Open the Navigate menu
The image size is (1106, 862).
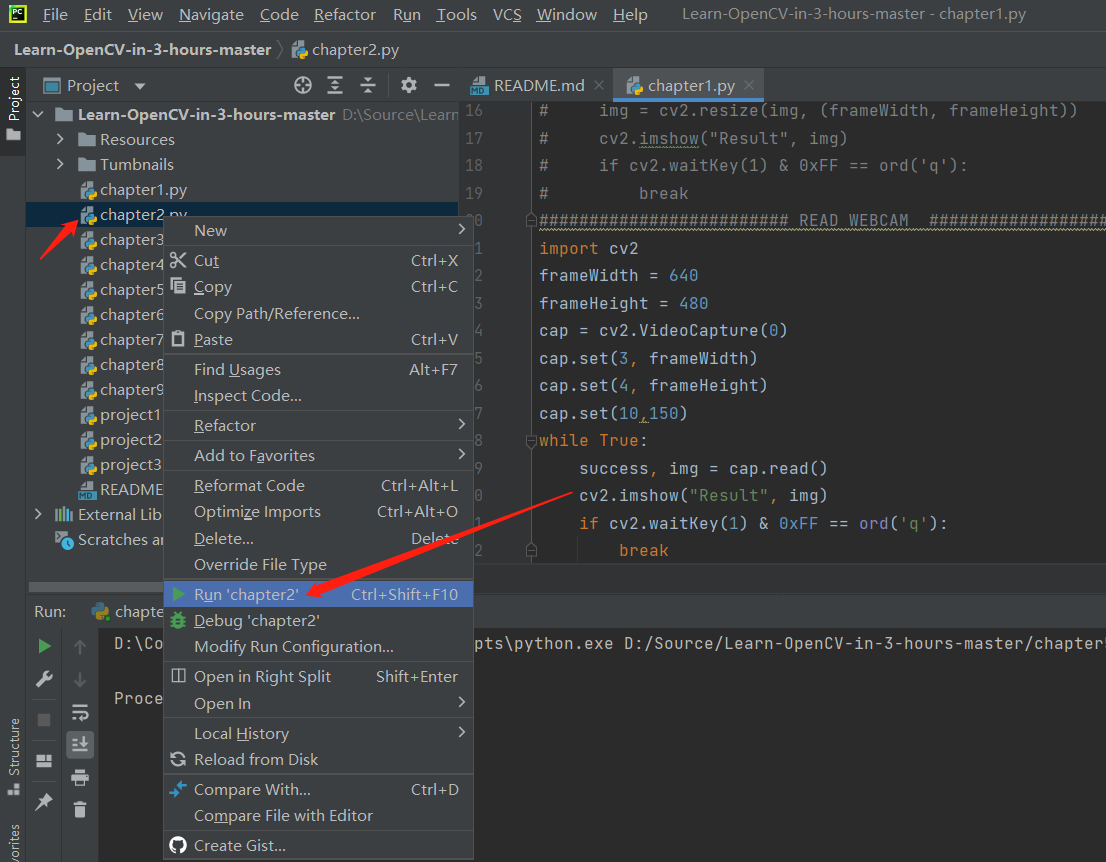tap(211, 14)
